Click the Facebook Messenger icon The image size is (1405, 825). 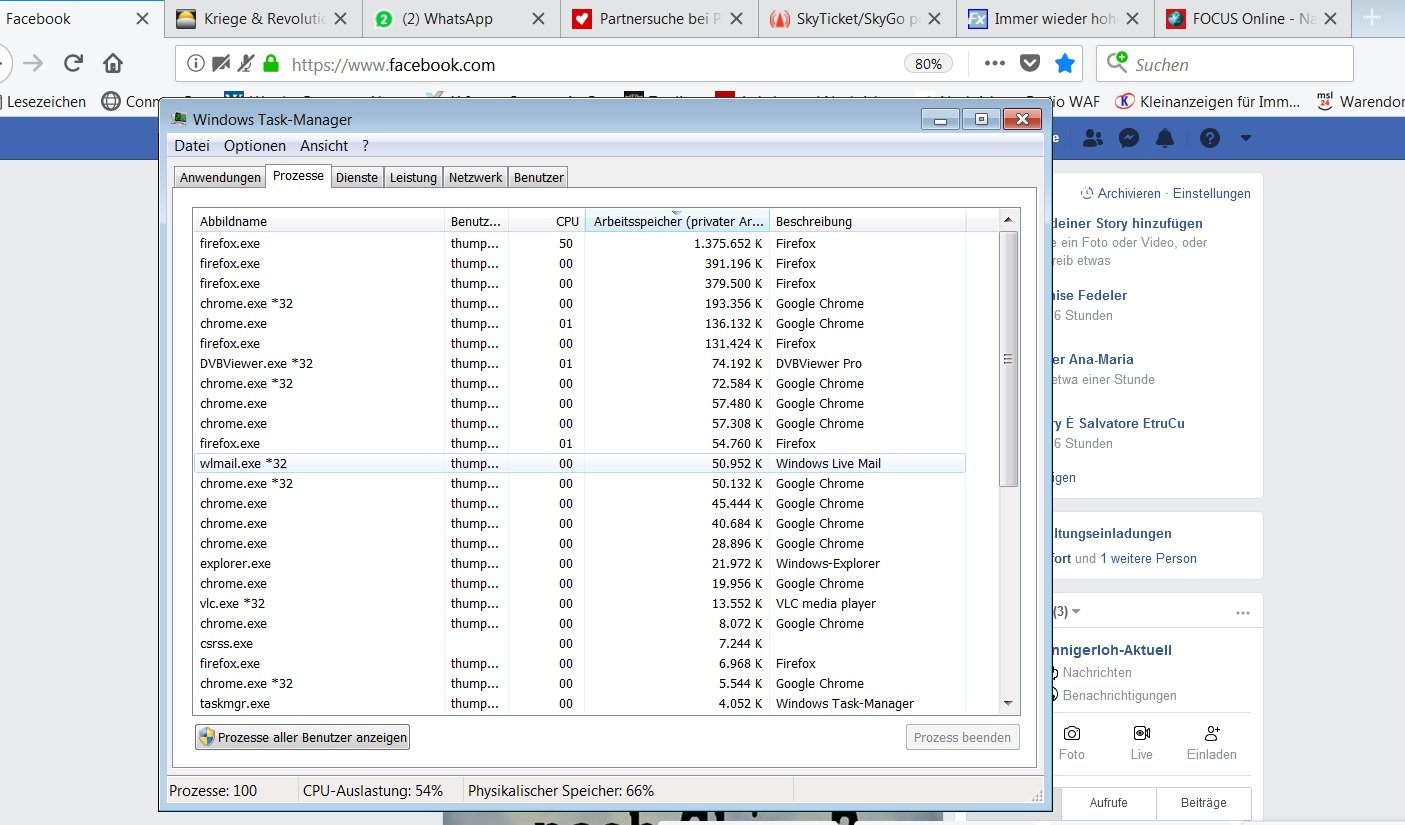point(1129,139)
